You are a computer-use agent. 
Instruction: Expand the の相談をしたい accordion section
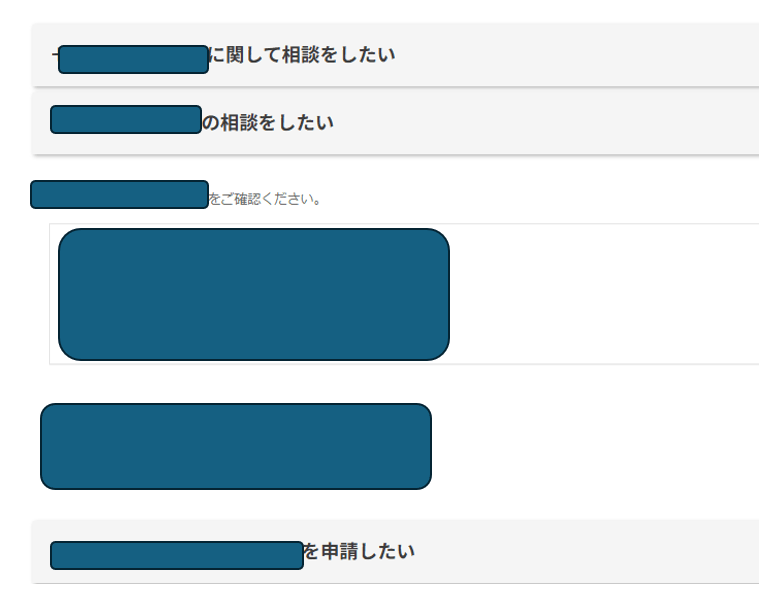tap(395, 122)
